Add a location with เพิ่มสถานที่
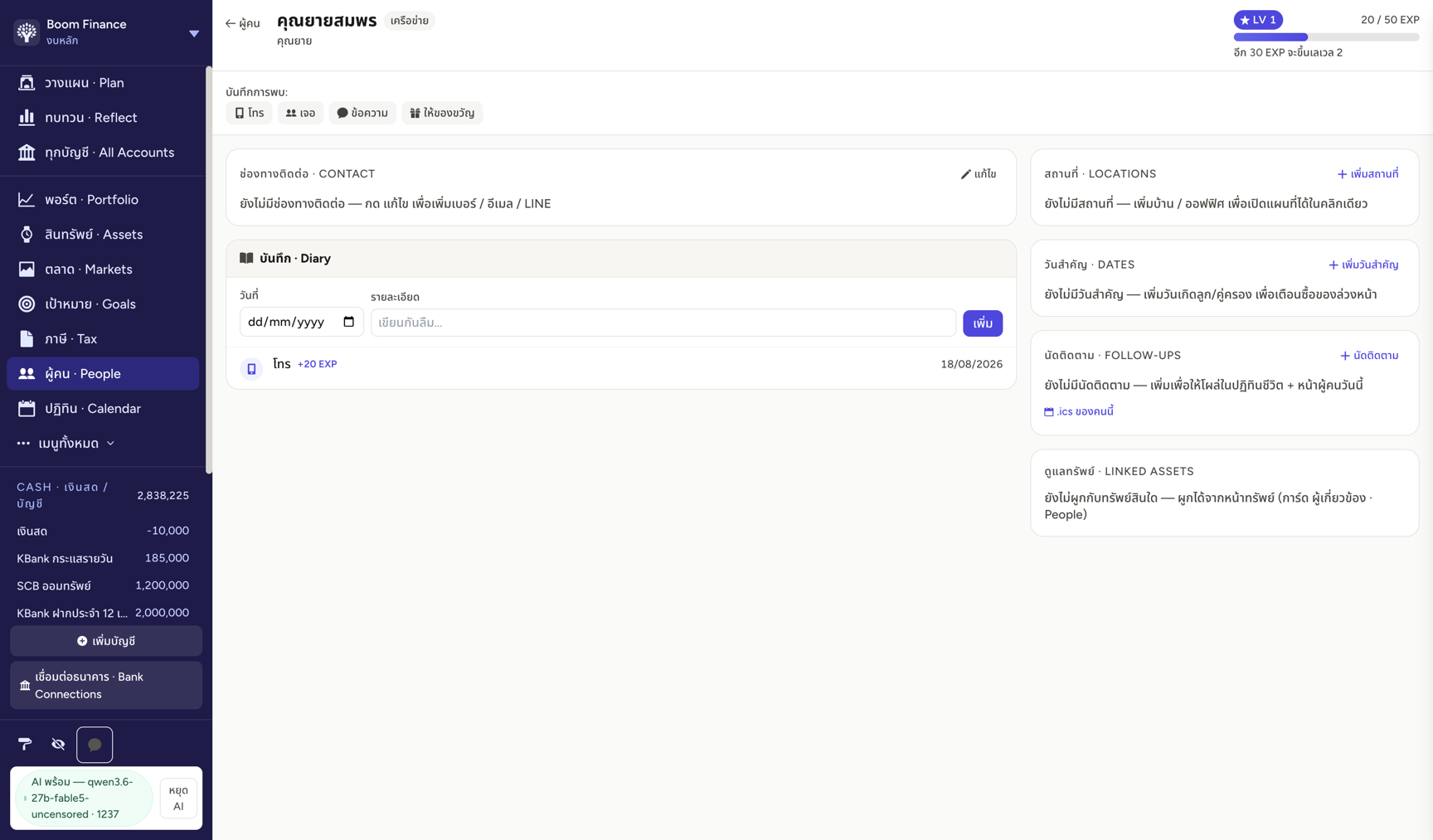The height and width of the screenshot is (840, 1433). pos(1367,174)
